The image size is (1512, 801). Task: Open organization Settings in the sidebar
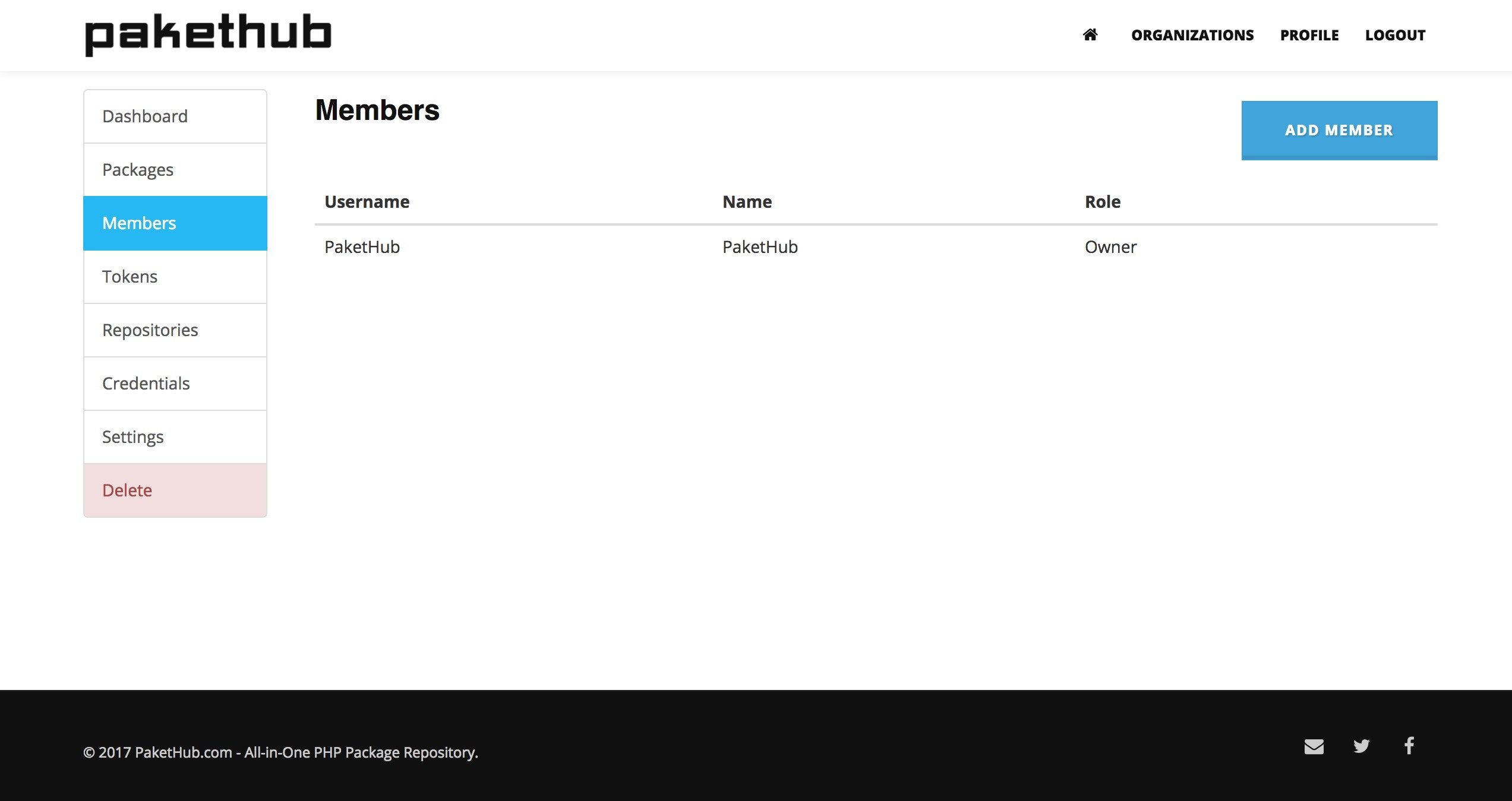[x=175, y=437]
